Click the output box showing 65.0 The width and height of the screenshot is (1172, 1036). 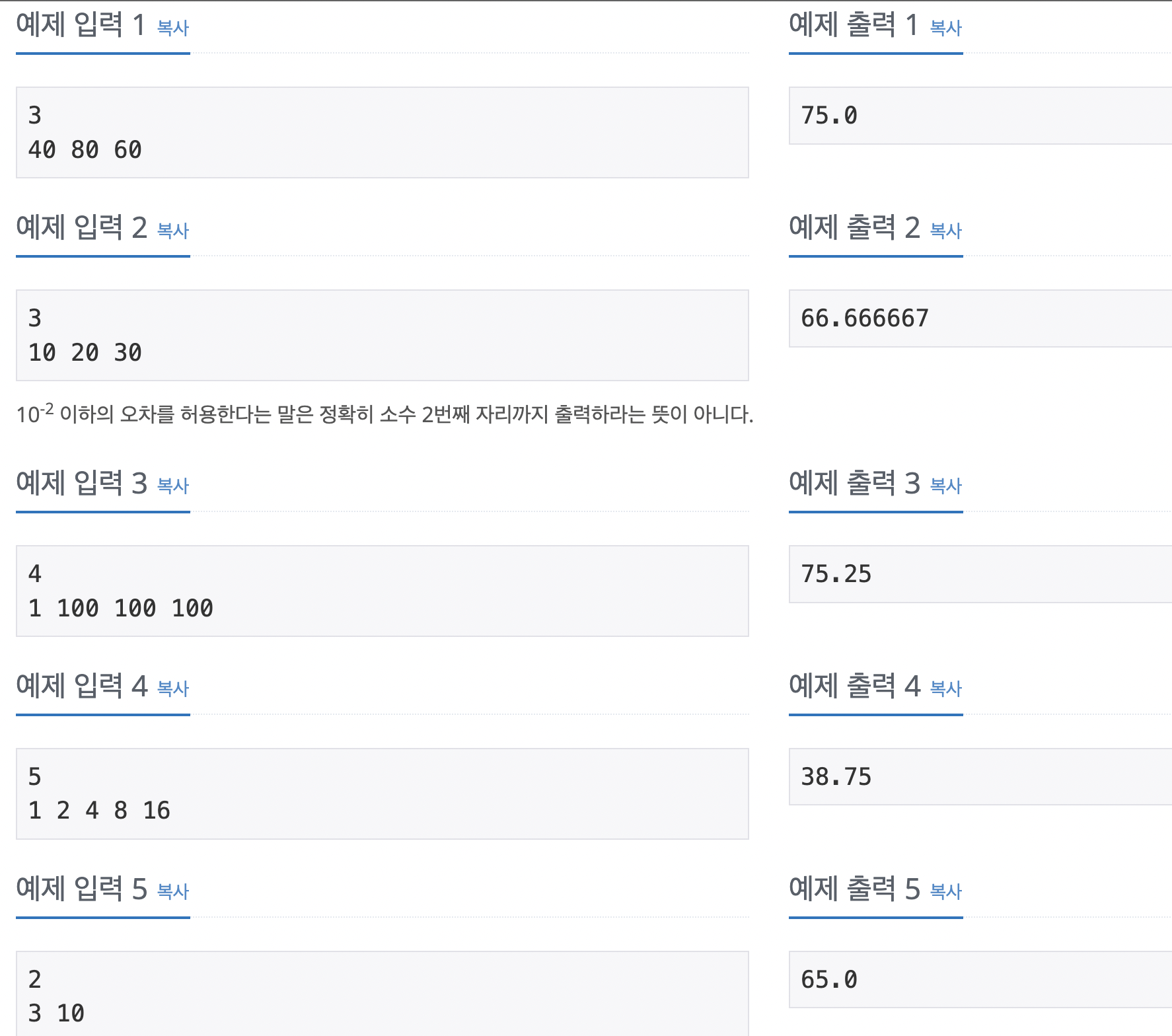pyautogui.click(x=980, y=980)
